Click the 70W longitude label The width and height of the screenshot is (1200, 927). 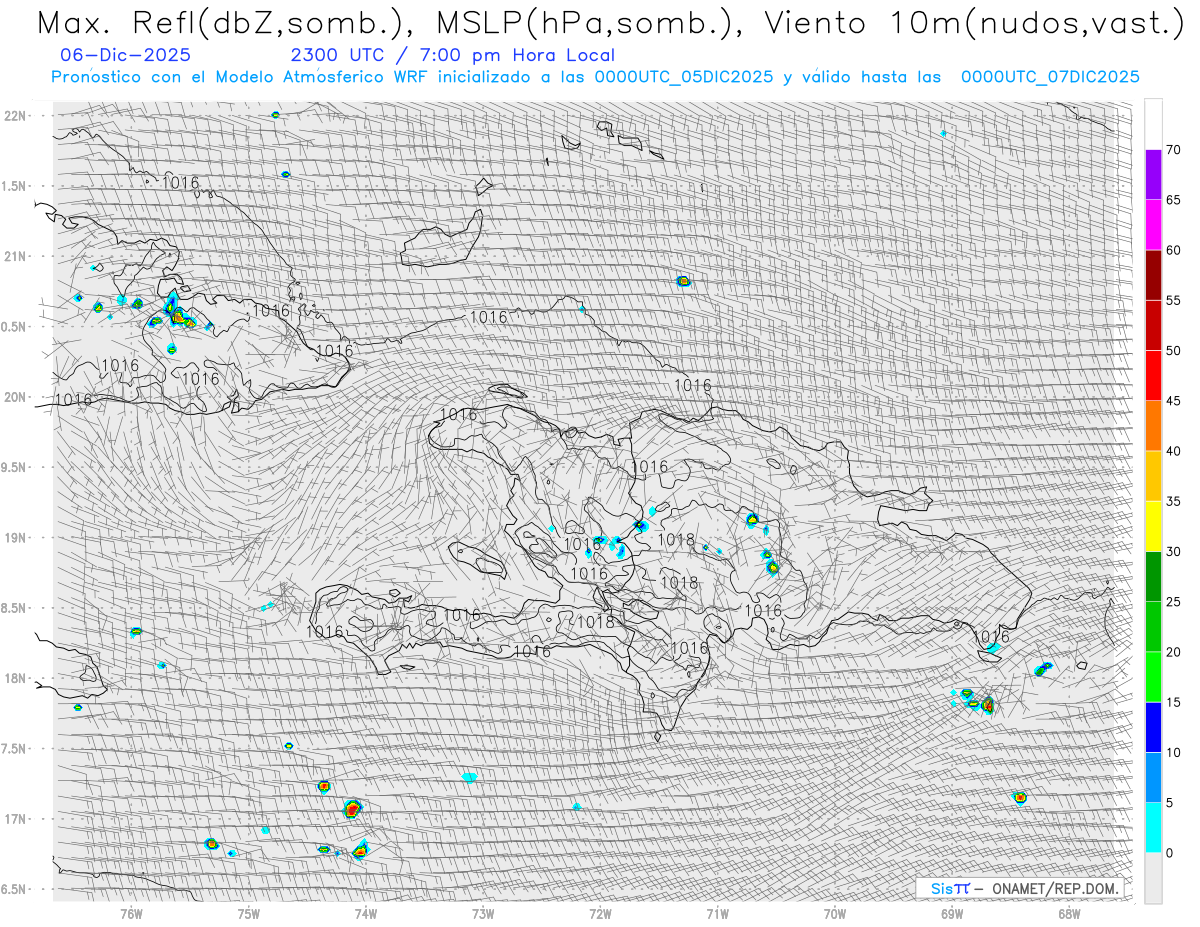834,914
